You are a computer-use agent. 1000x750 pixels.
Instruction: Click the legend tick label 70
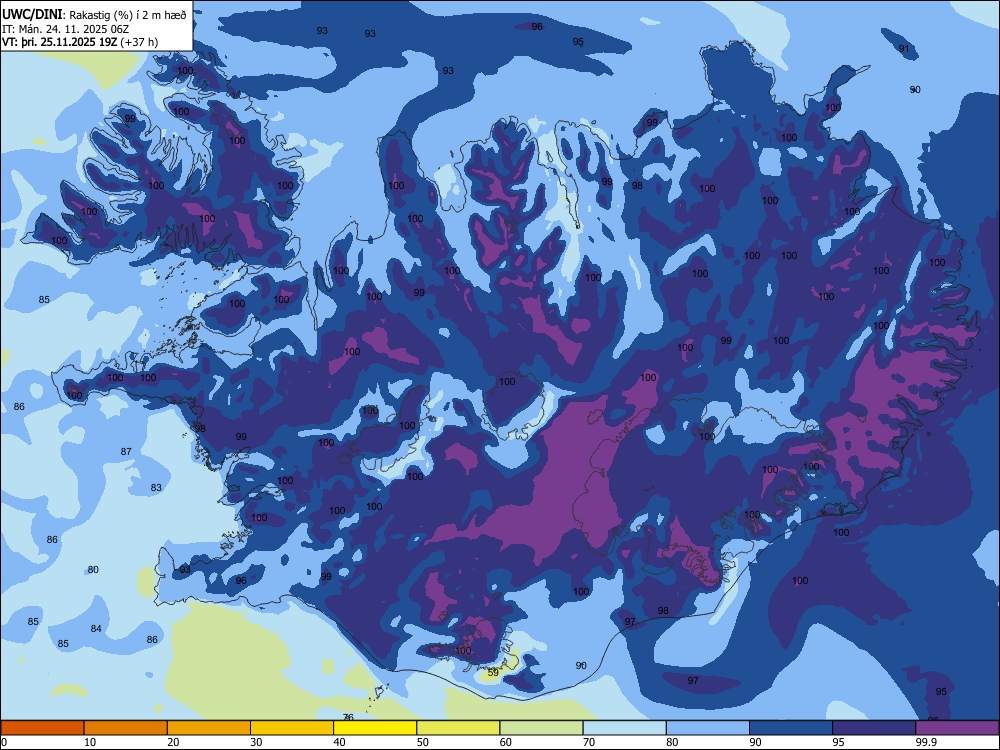click(x=589, y=742)
